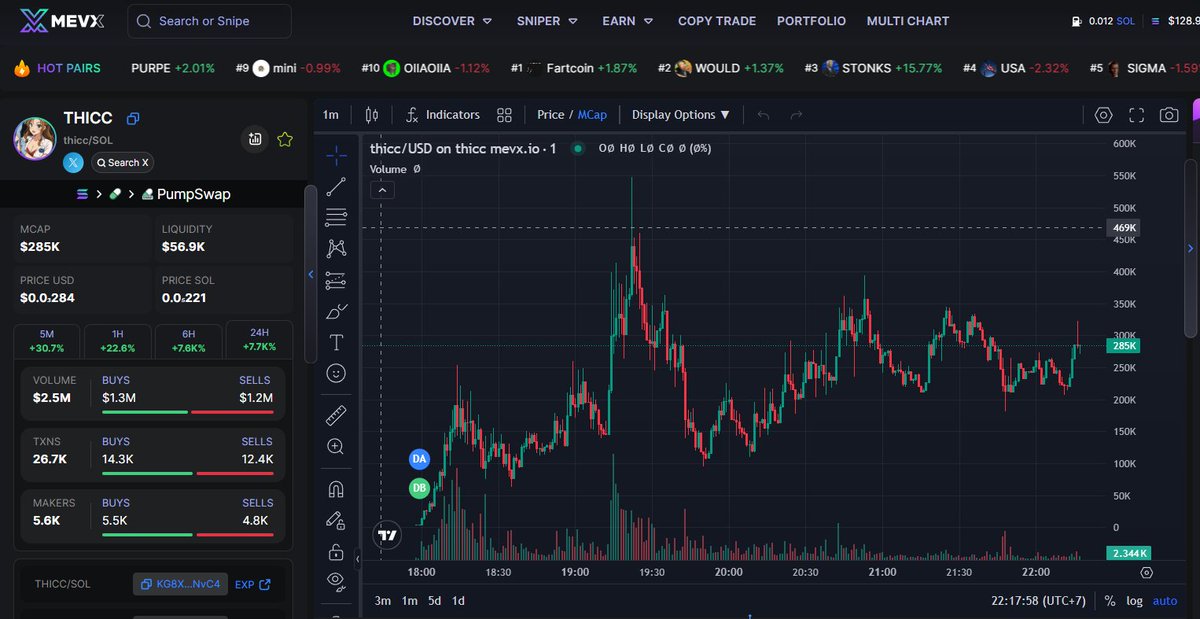
Task: Toggle percent scale on chart
Action: (x=1110, y=601)
